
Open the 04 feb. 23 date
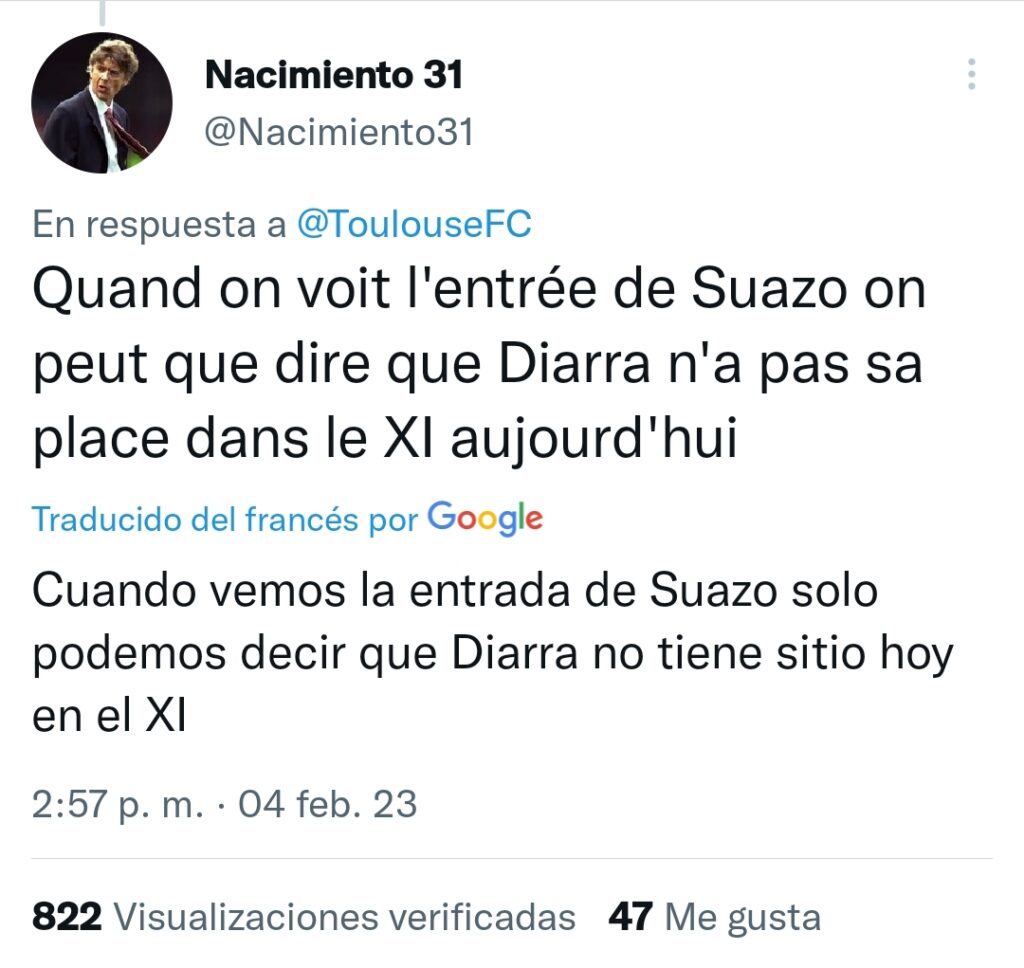click(327, 804)
